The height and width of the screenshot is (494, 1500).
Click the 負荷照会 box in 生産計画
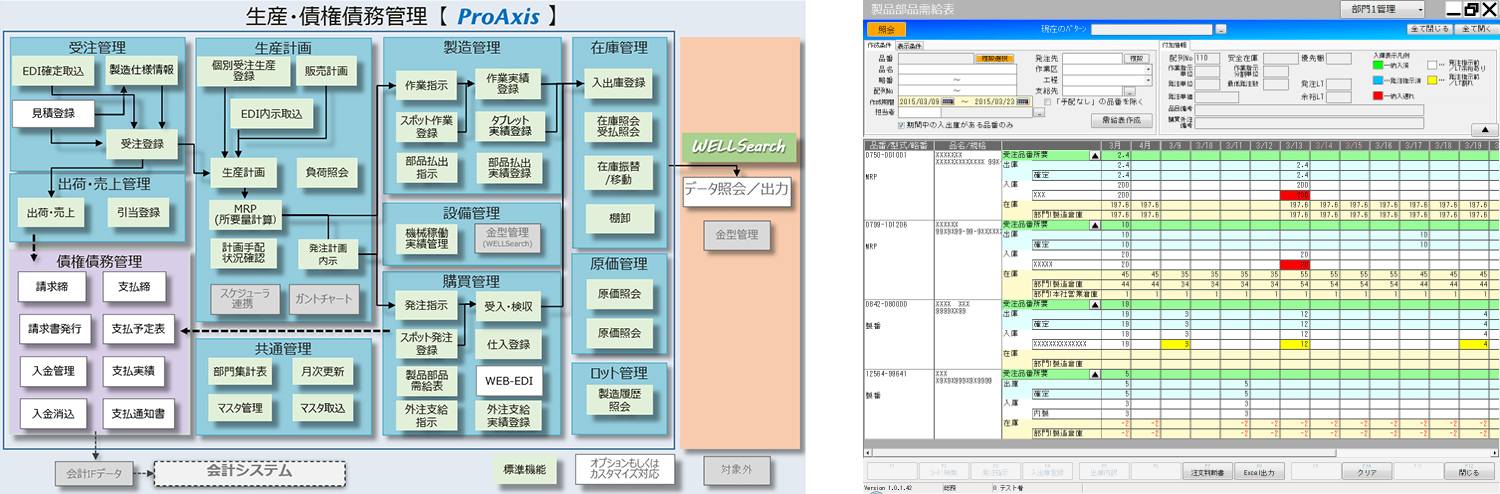coord(329,172)
